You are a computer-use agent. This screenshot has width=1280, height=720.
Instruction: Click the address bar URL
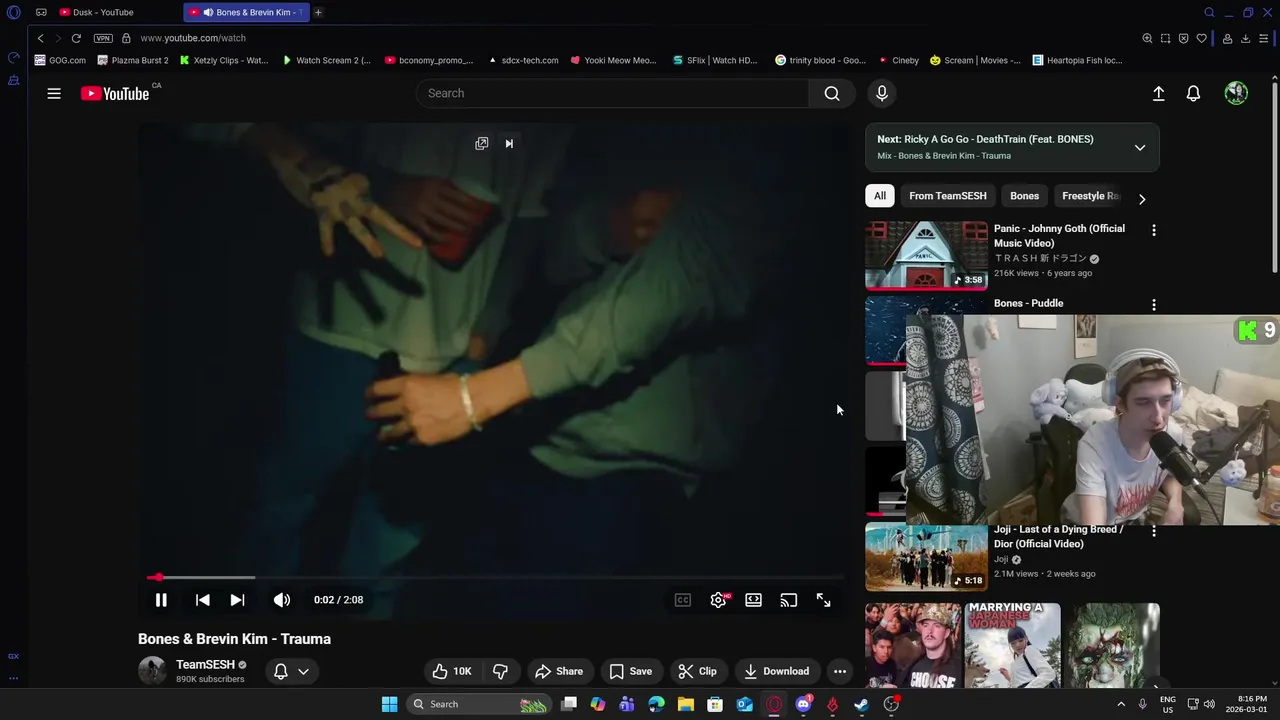pos(193,38)
